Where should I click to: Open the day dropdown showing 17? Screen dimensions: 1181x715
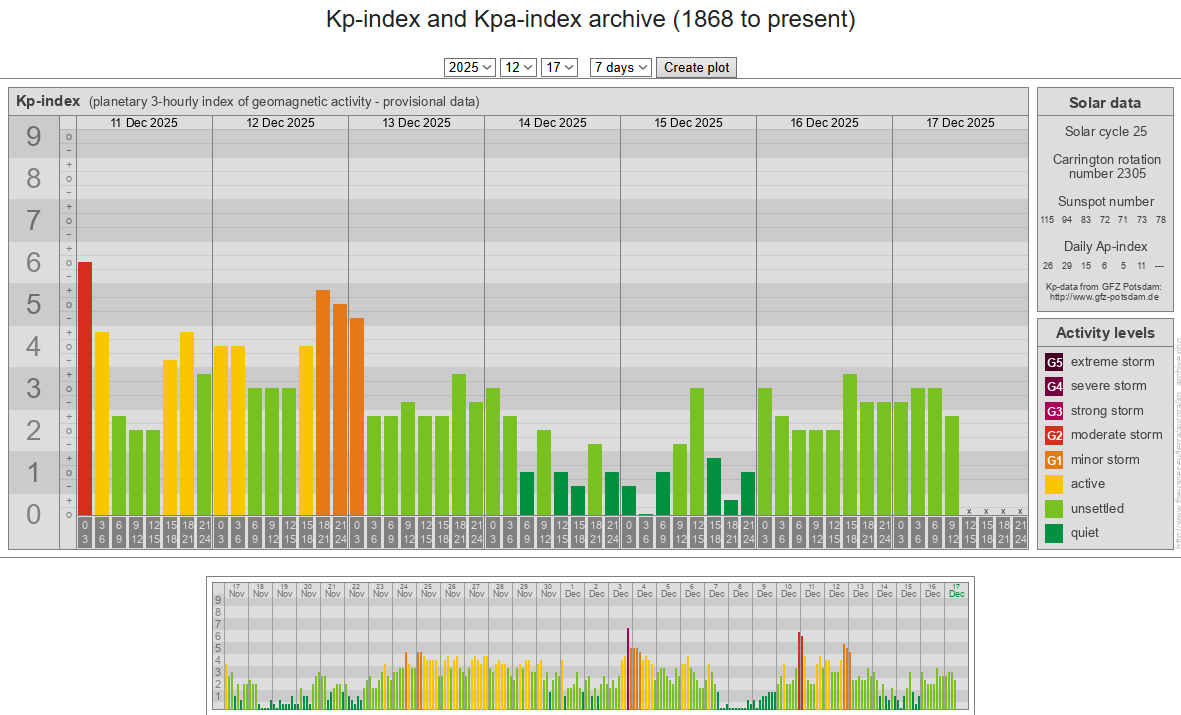click(559, 67)
